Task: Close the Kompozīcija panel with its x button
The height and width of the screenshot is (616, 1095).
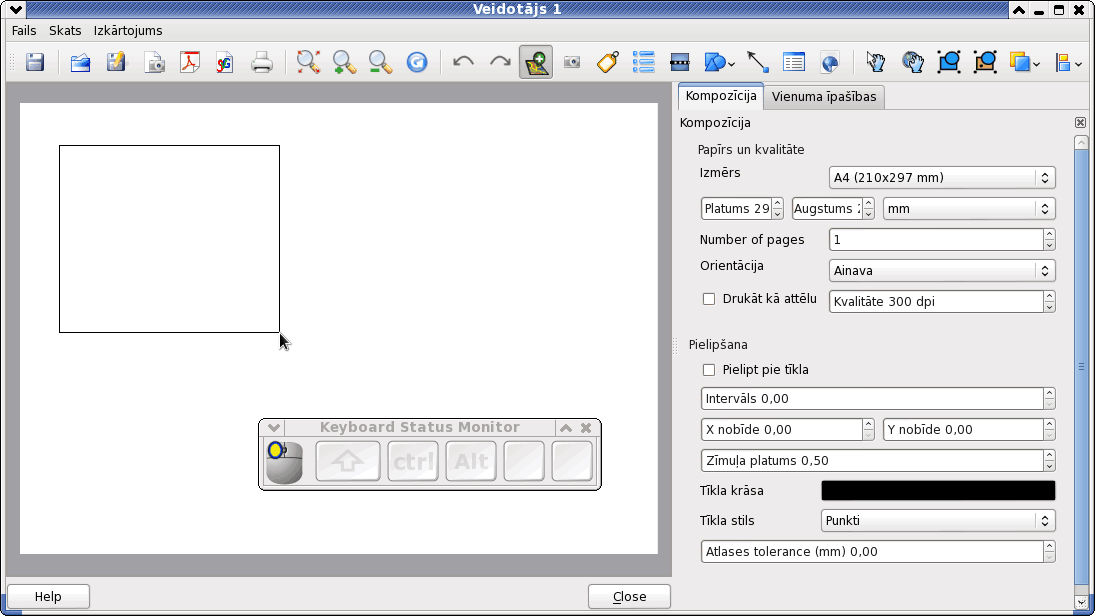Action: (x=1080, y=123)
